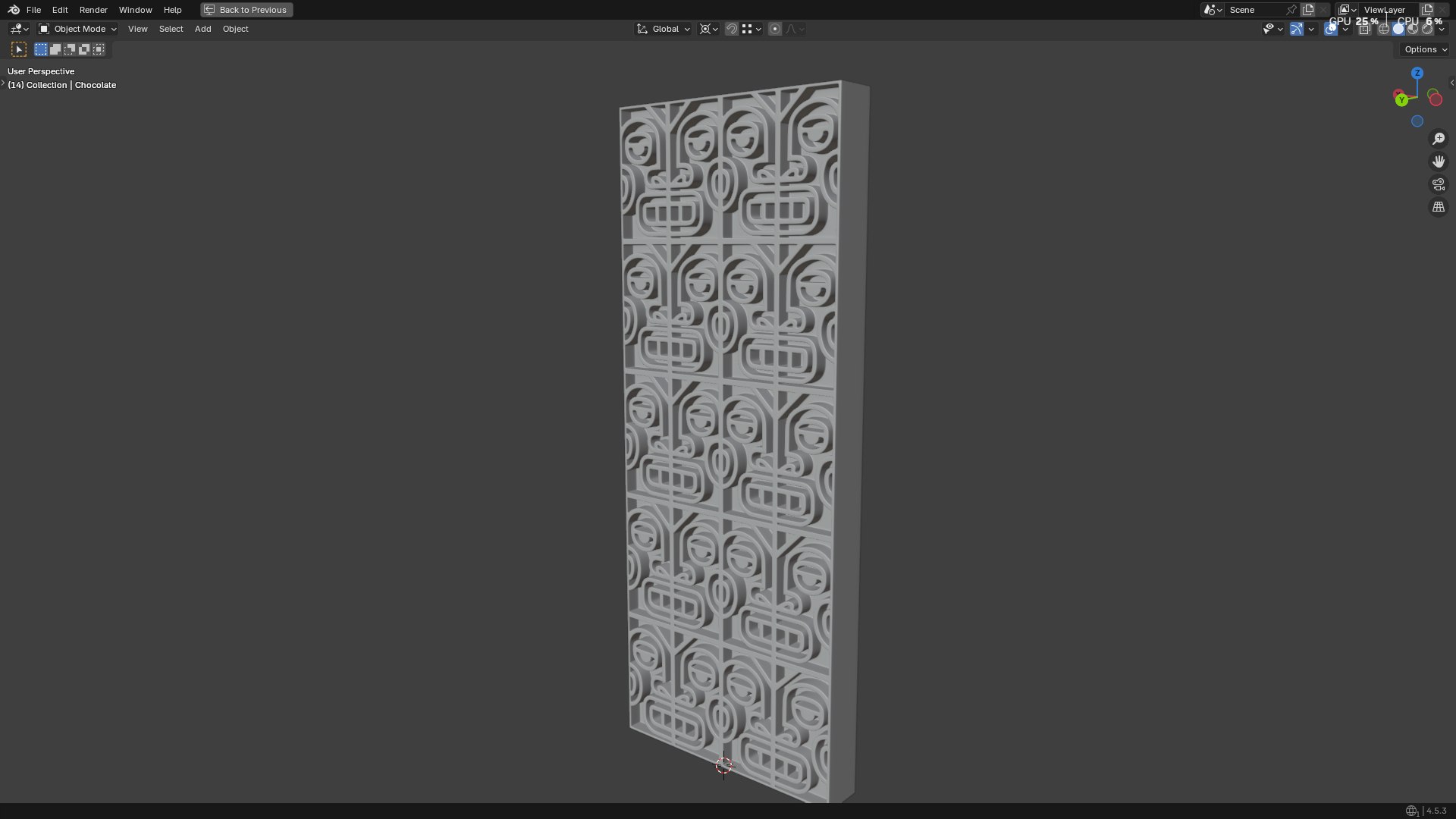This screenshot has height=819, width=1456.
Task: Click the new Scene copy icon
Action: 1308,10
